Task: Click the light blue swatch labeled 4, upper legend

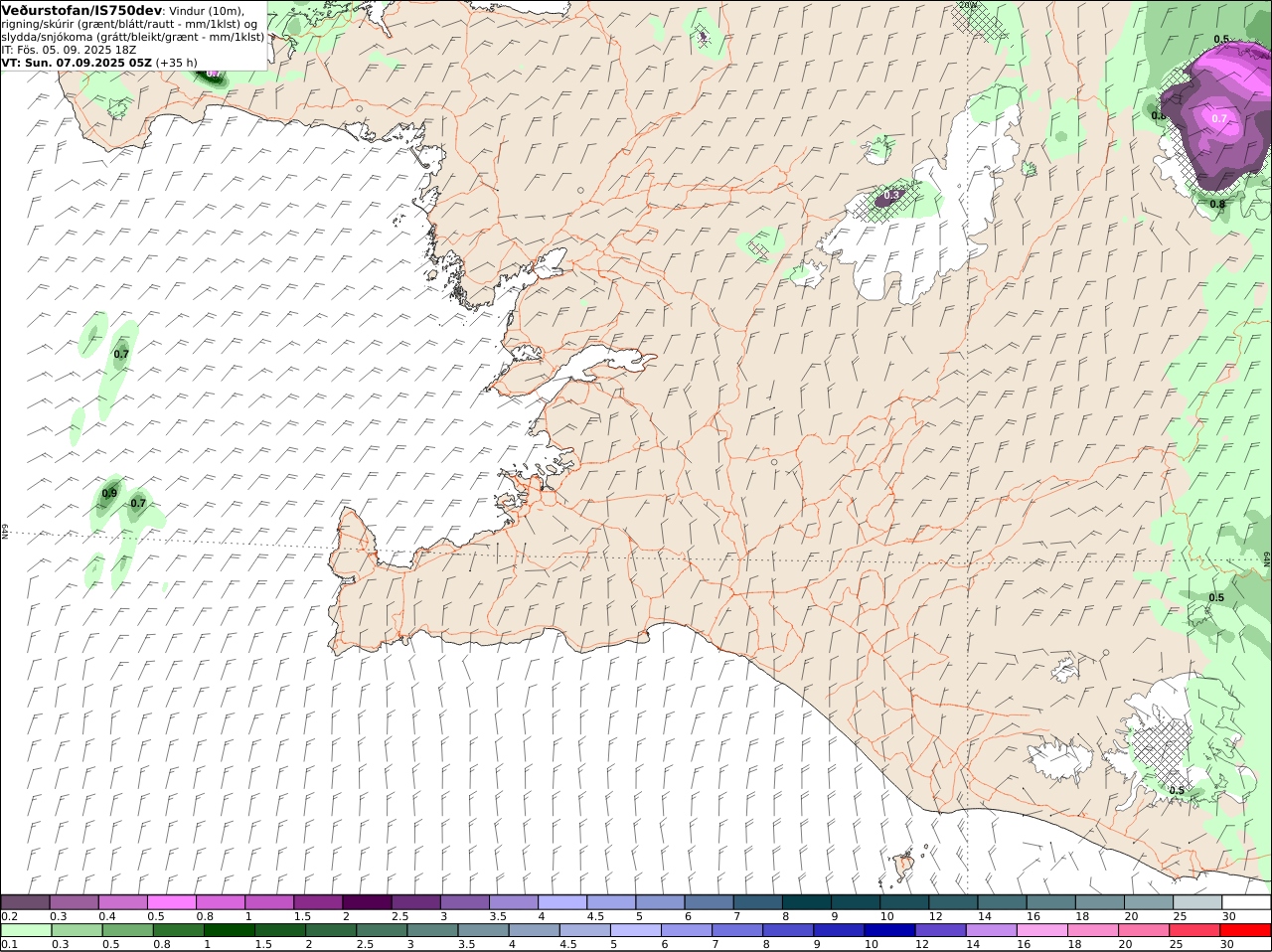Action: 562,902
